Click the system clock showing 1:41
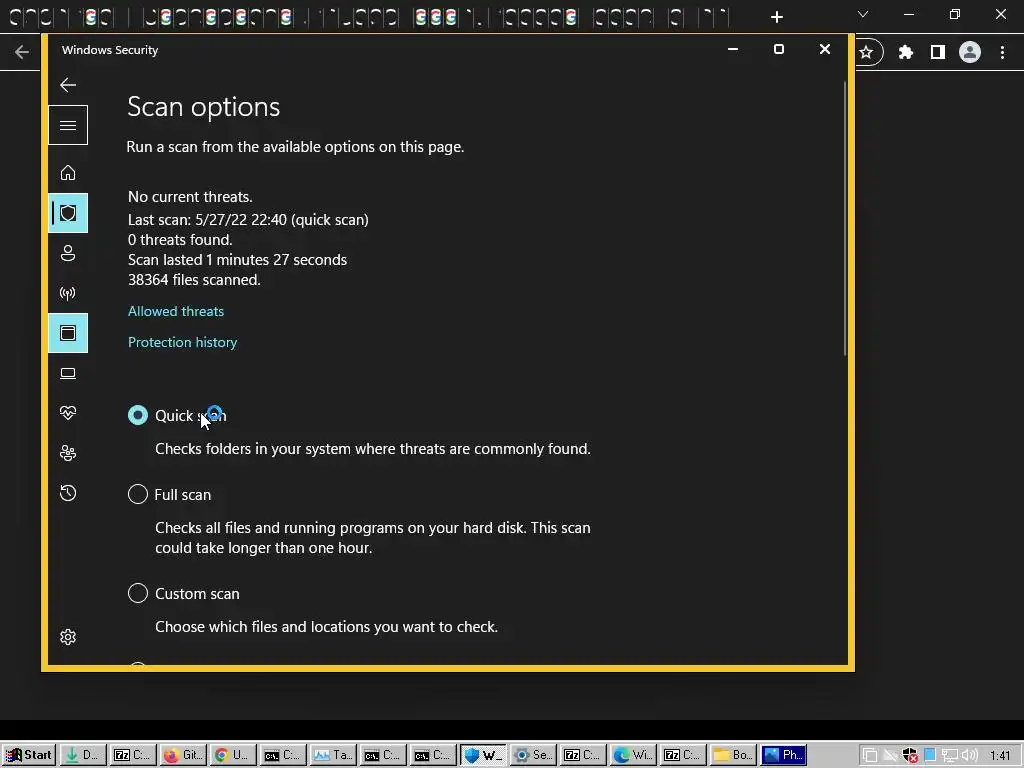The height and width of the screenshot is (768, 1024). pyautogui.click(x=999, y=756)
